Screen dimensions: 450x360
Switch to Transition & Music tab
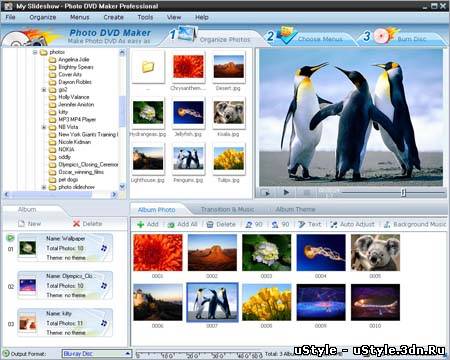(x=227, y=210)
